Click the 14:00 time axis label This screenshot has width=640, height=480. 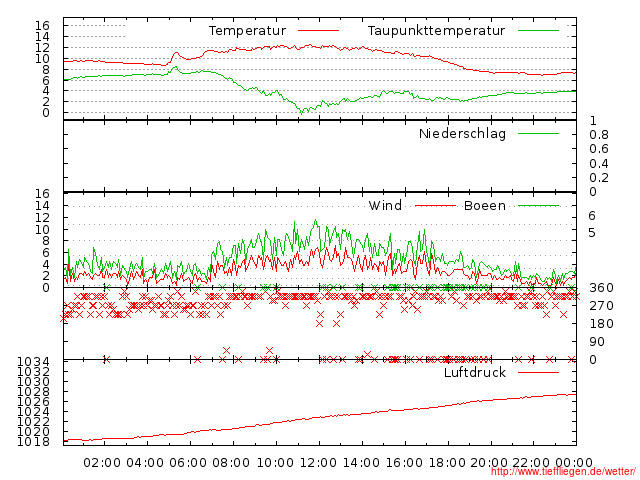(x=361, y=463)
